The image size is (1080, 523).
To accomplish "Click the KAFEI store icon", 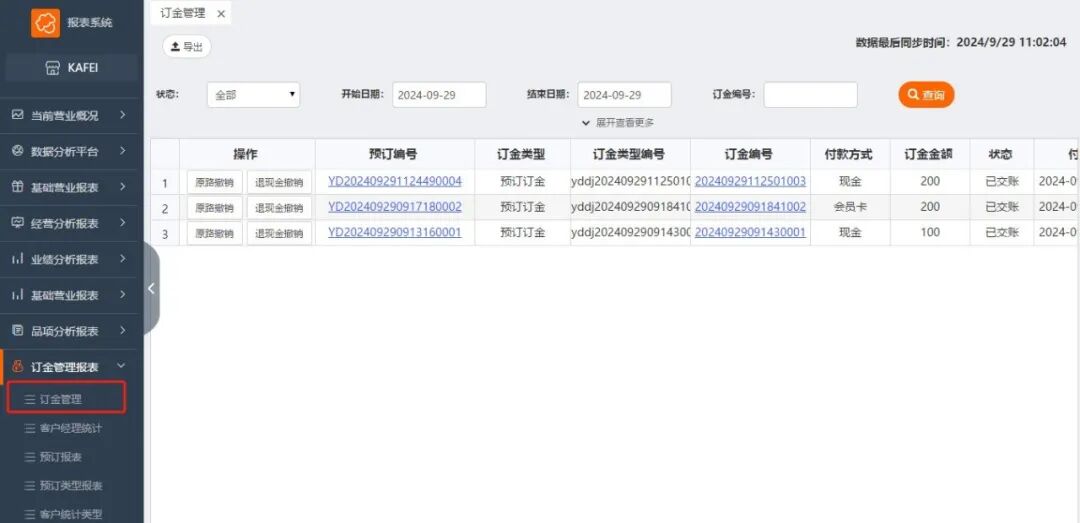I will point(53,68).
